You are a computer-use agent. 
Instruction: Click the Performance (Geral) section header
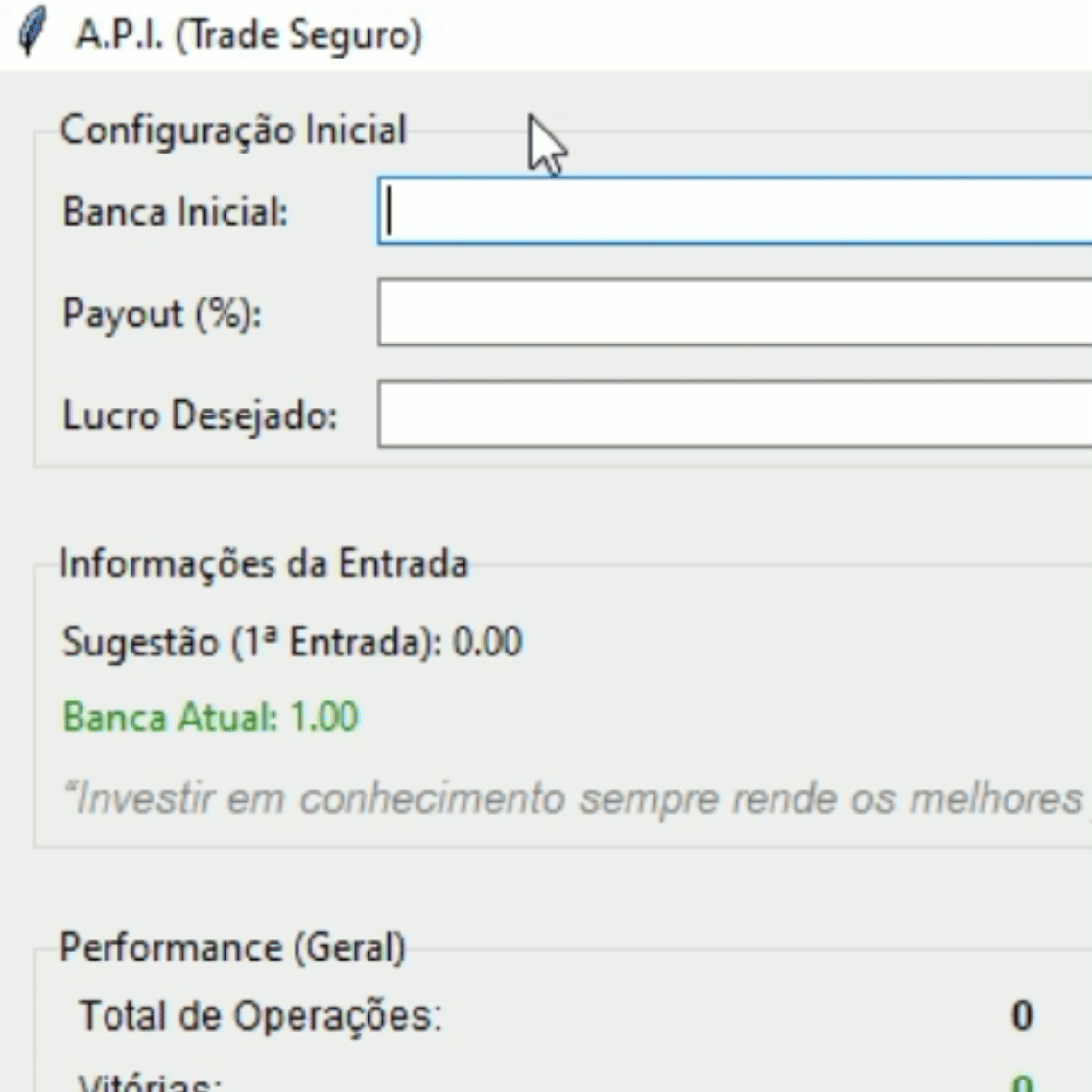(x=232, y=946)
